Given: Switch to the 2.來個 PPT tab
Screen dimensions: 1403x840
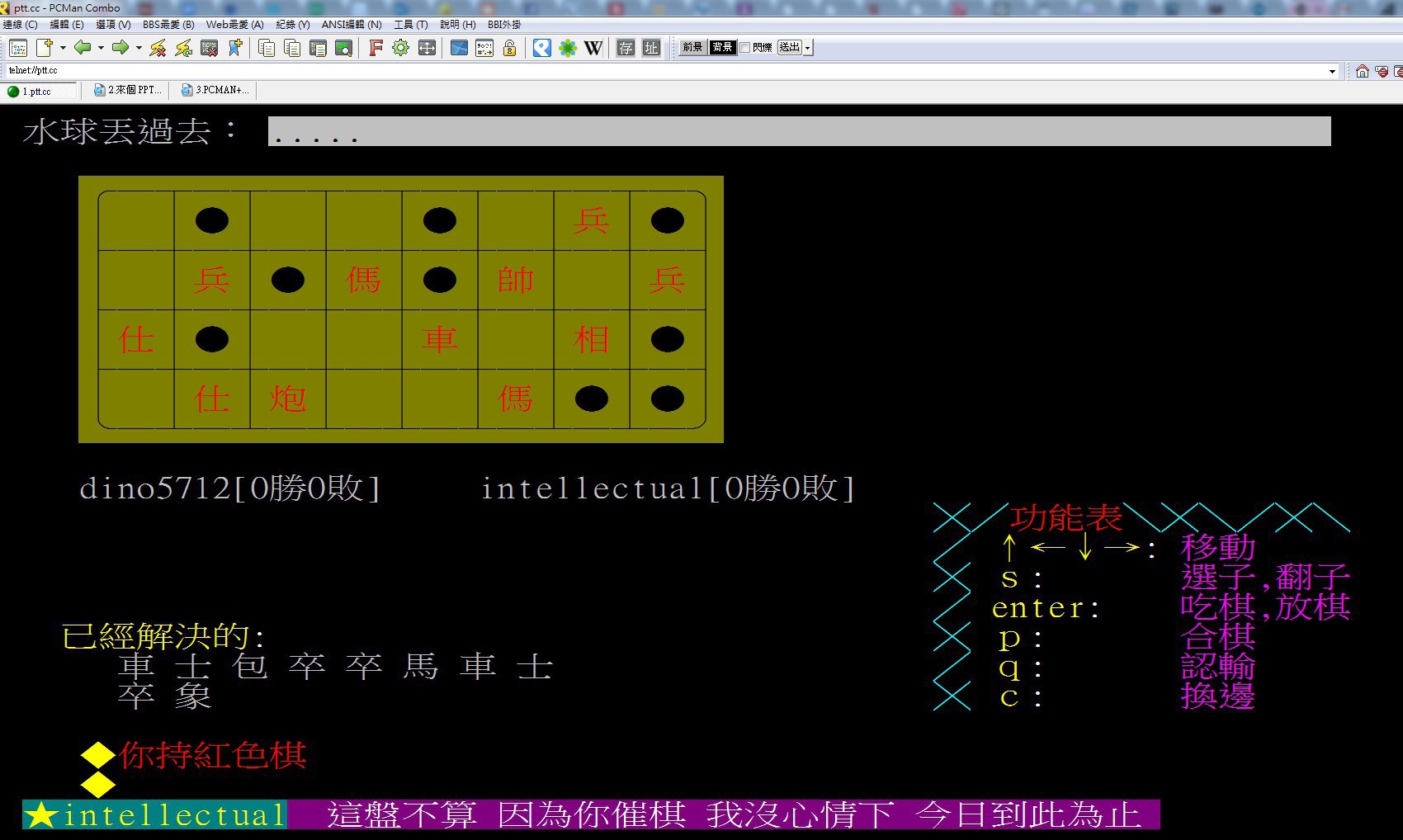Looking at the screenshot, I should coord(129,91).
